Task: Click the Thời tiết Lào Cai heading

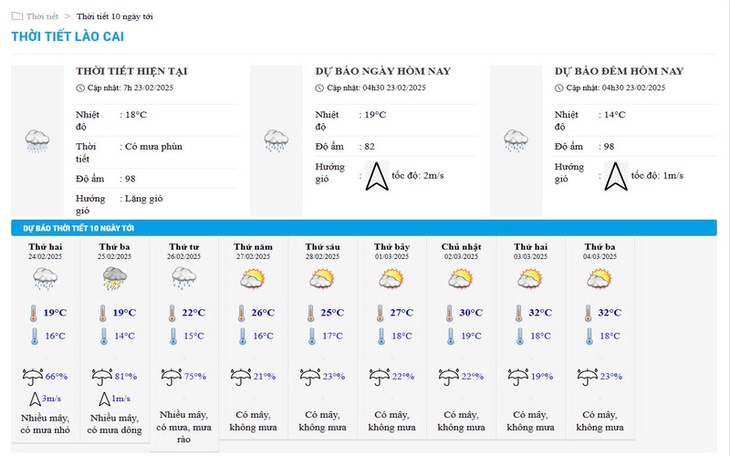Action: click(x=68, y=37)
